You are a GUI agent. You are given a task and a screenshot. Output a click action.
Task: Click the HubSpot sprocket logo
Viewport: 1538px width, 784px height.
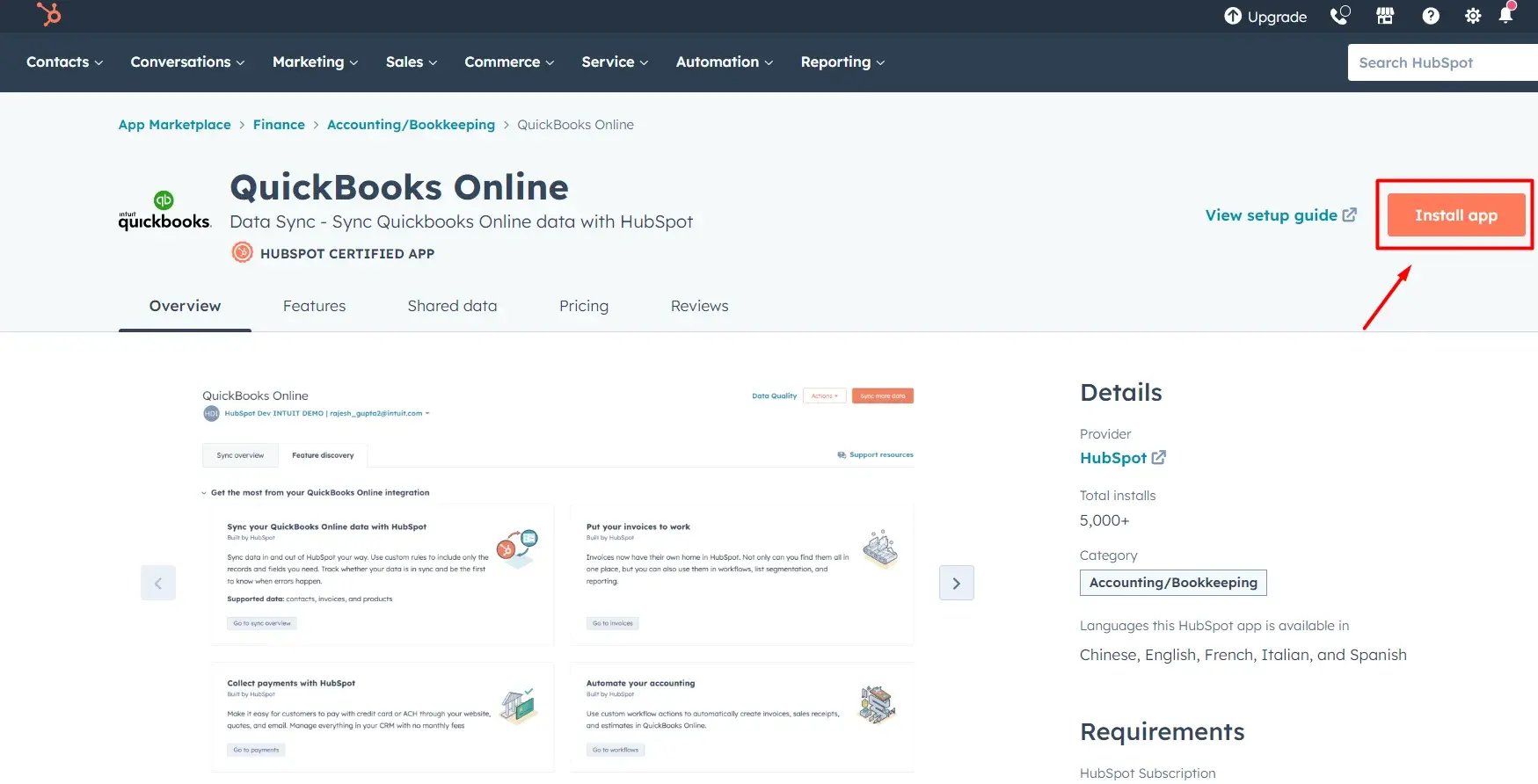pyautogui.click(x=49, y=14)
